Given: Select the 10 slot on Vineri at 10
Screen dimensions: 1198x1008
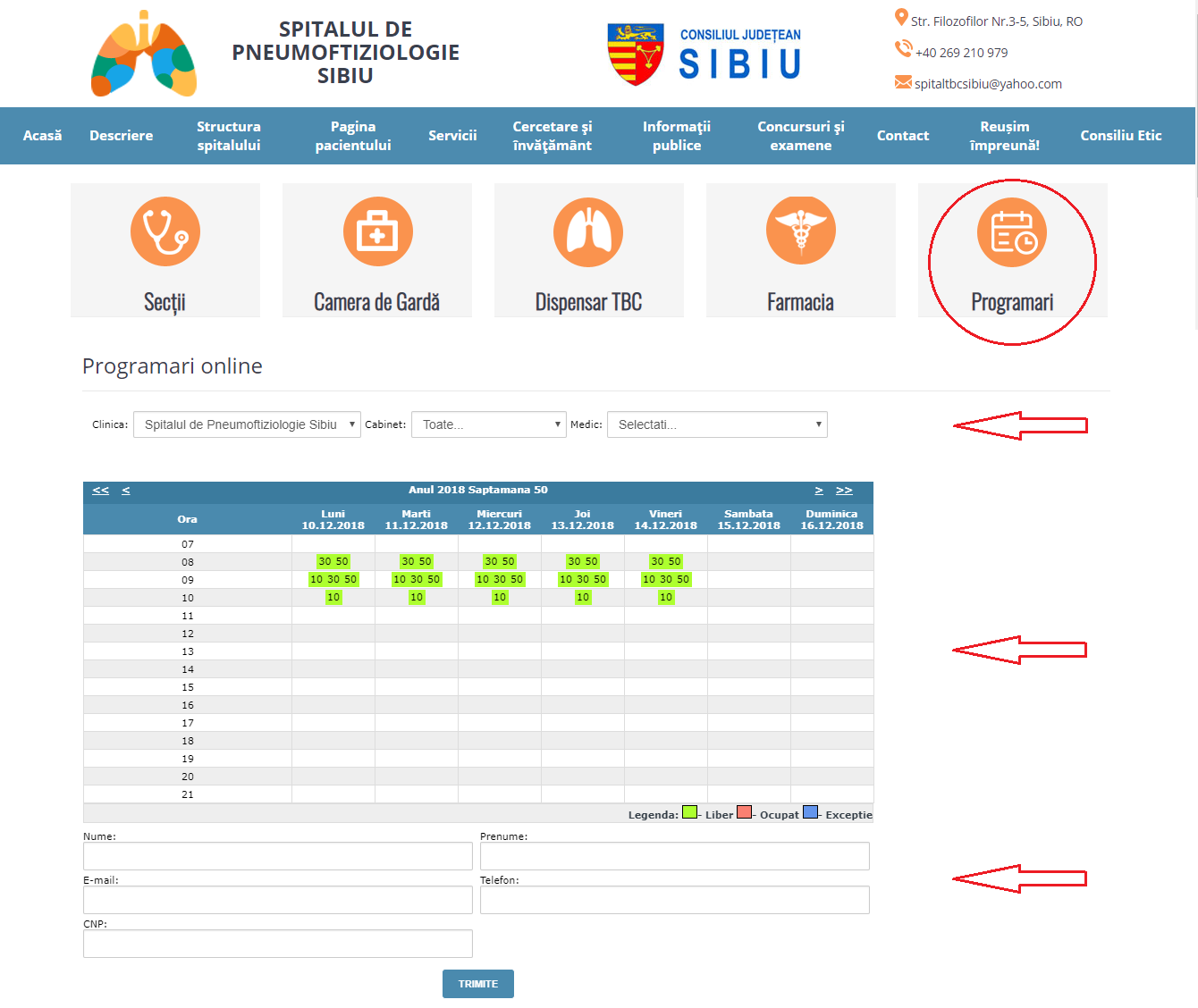Looking at the screenshot, I should click(x=664, y=597).
